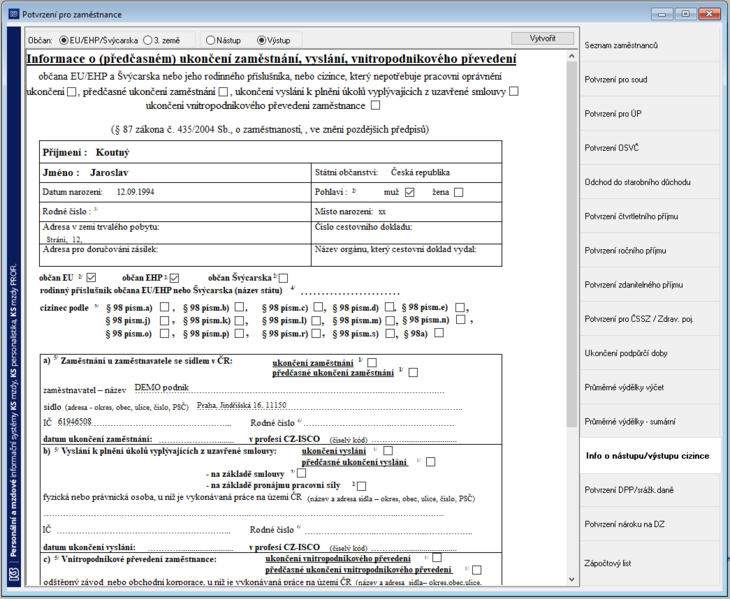Check the § 98a) checkbox
Image resolution: width=730 pixels, height=599 pixels.
click(439, 333)
